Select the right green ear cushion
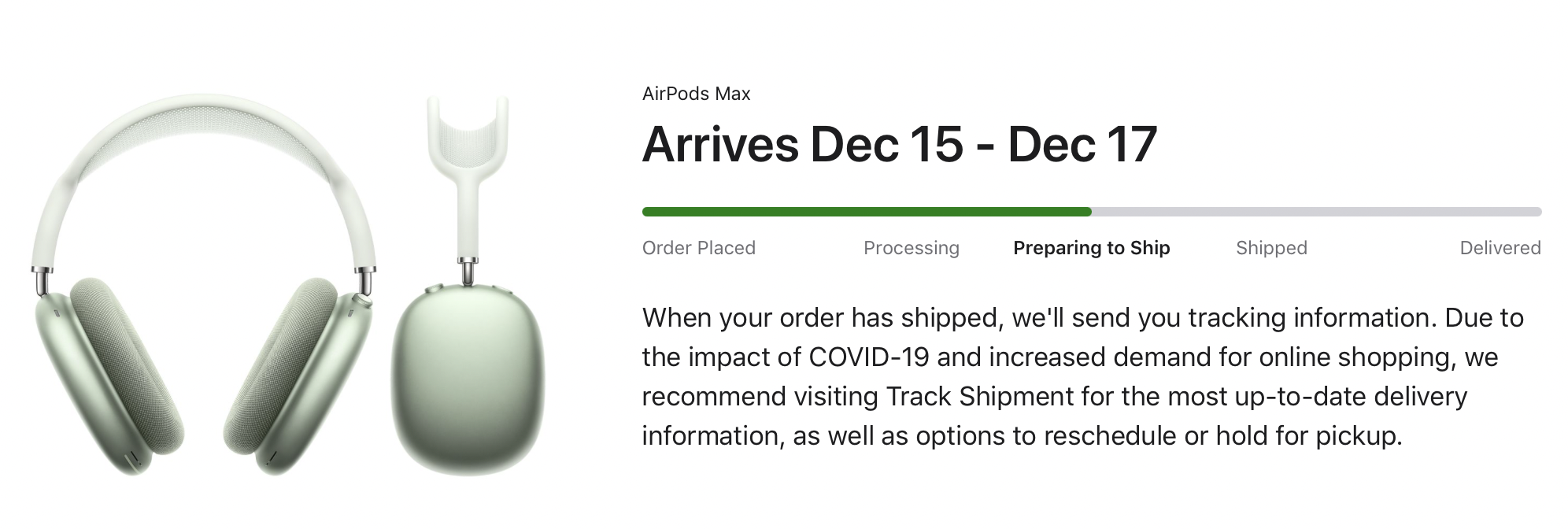This screenshot has width=1568, height=529. pyautogui.click(x=281, y=366)
